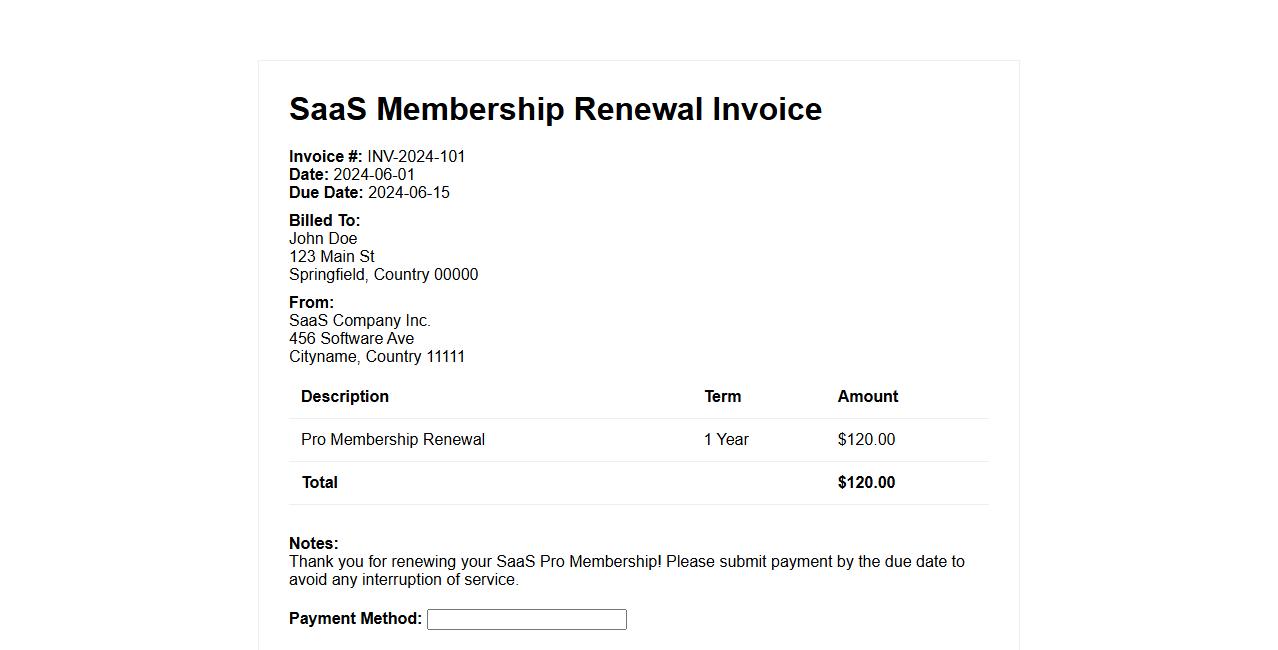Click the Description column header
The image size is (1278, 650).
click(x=344, y=396)
